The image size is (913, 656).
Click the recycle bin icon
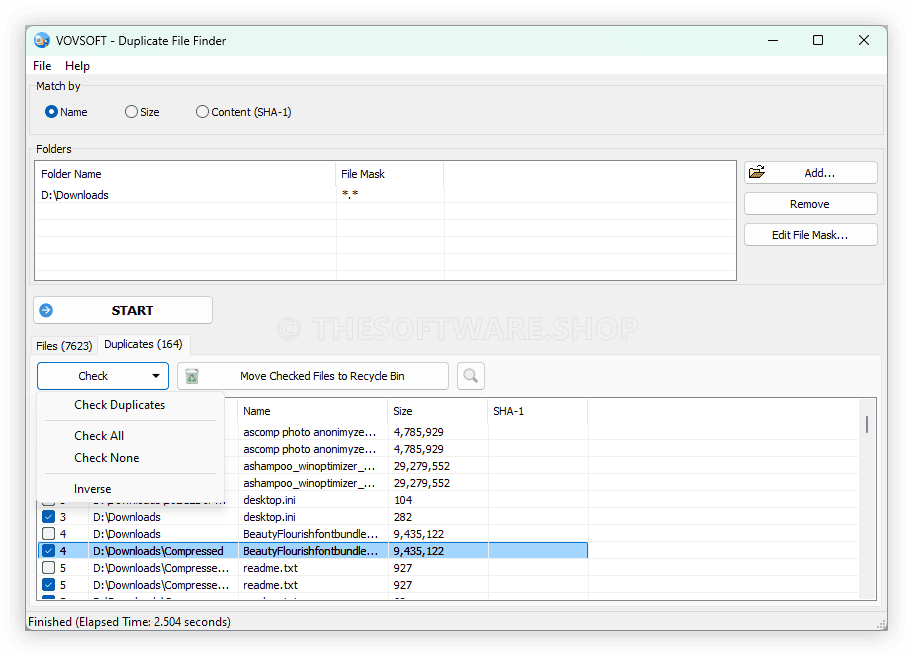tap(192, 376)
